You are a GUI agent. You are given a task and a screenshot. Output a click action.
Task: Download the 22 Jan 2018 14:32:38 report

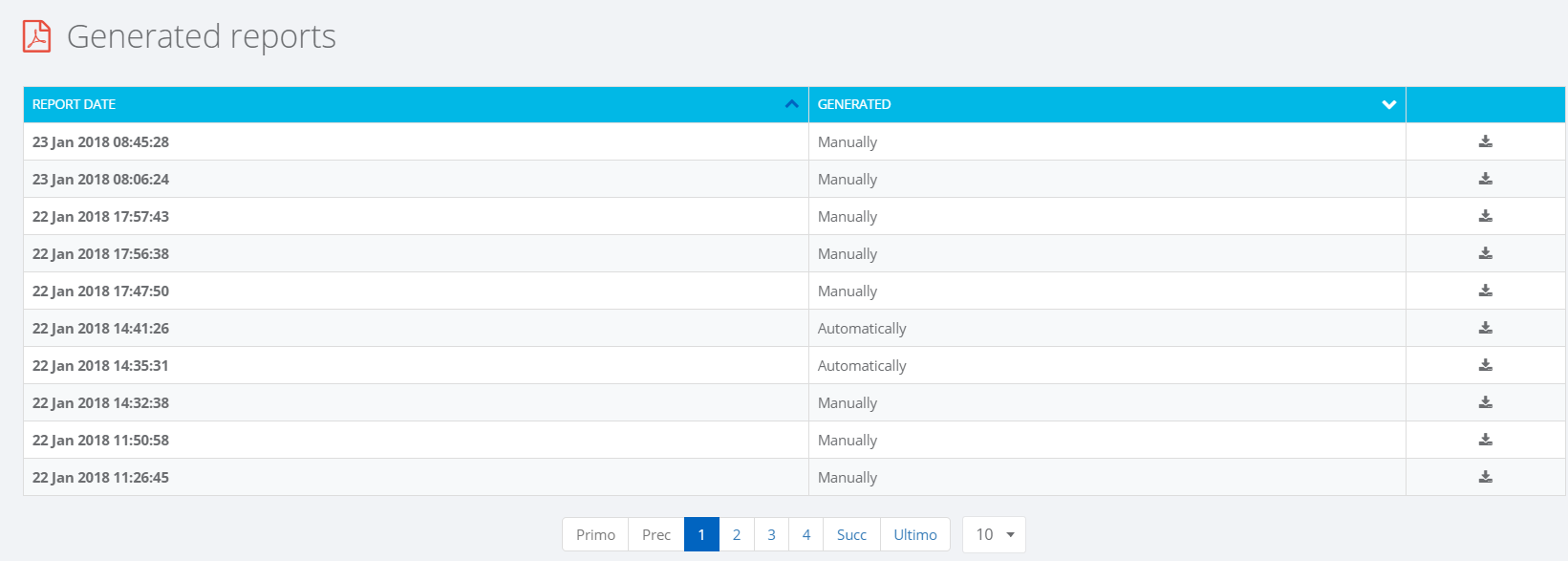pos(1485,402)
